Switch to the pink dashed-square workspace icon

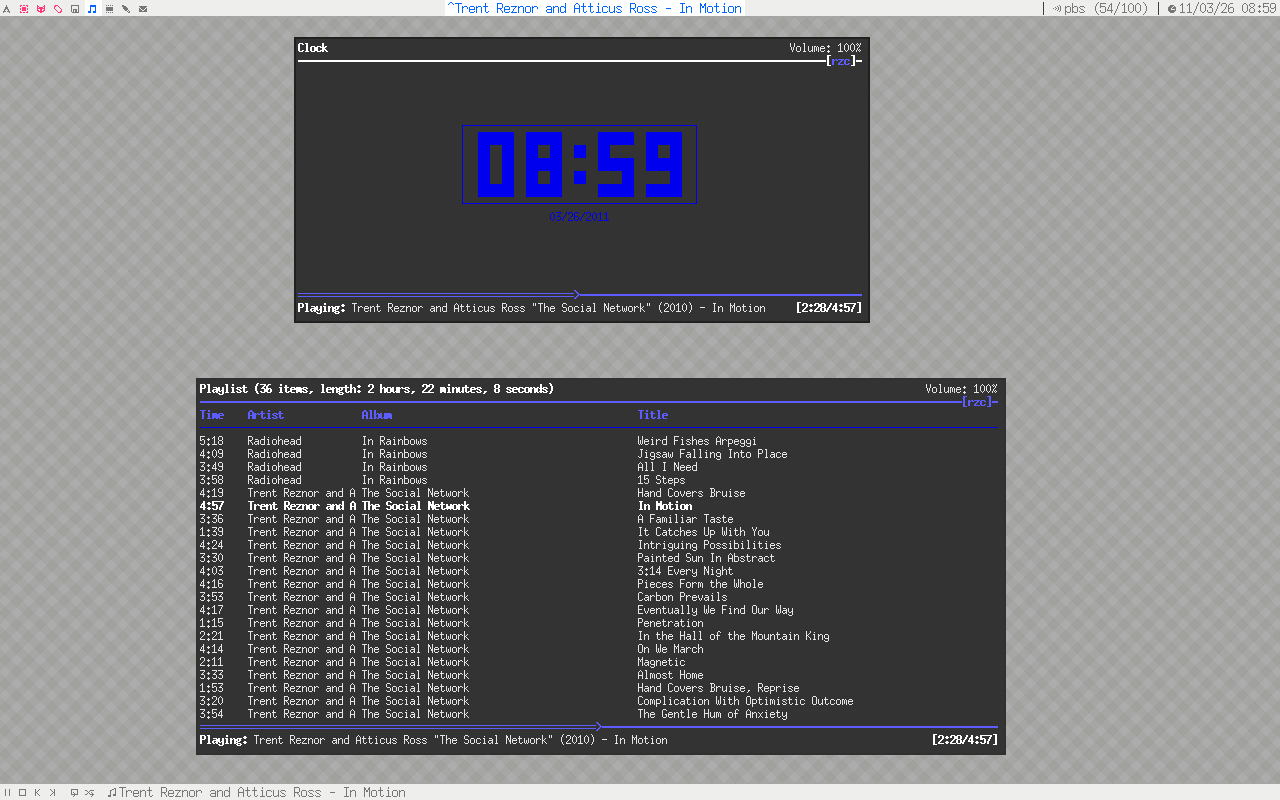[x=23, y=9]
